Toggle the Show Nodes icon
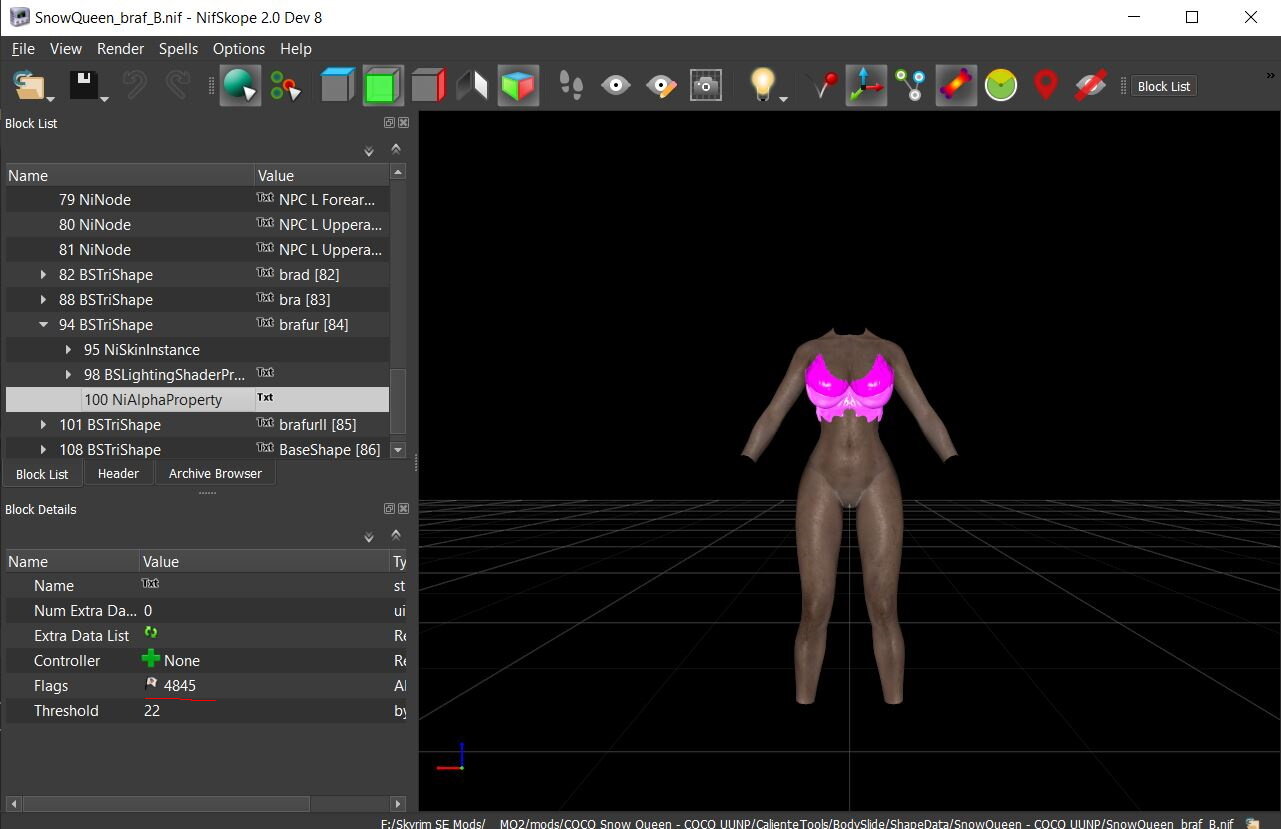The width and height of the screenshot is (1281, 829). click(910, 85)
